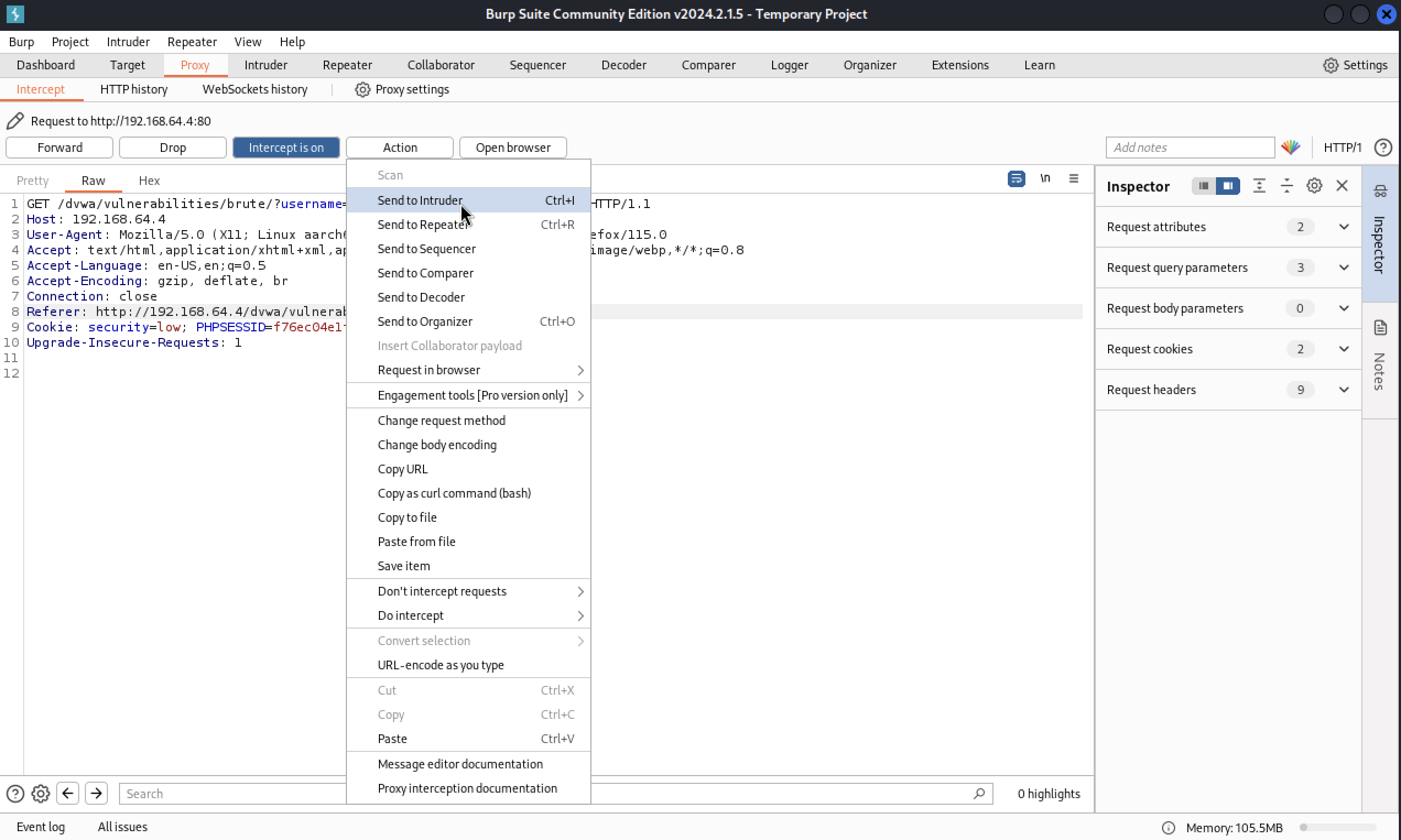Switch to WebSockets history tab
The image size is (1401, 840).
click(x=255, y=89)
